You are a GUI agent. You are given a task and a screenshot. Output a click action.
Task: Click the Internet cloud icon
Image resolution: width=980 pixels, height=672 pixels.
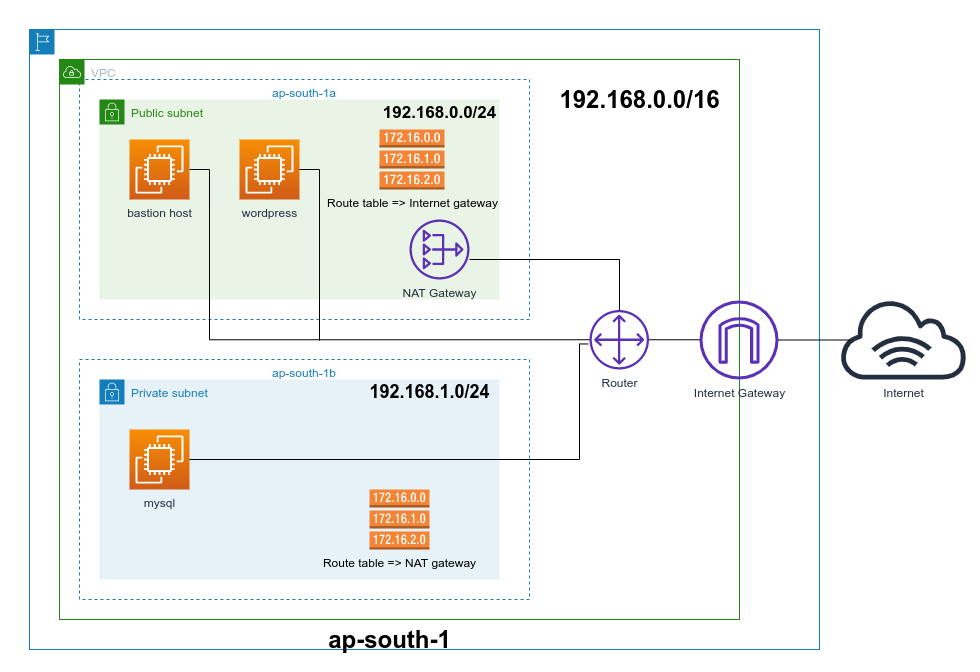[x=902, y=340]
